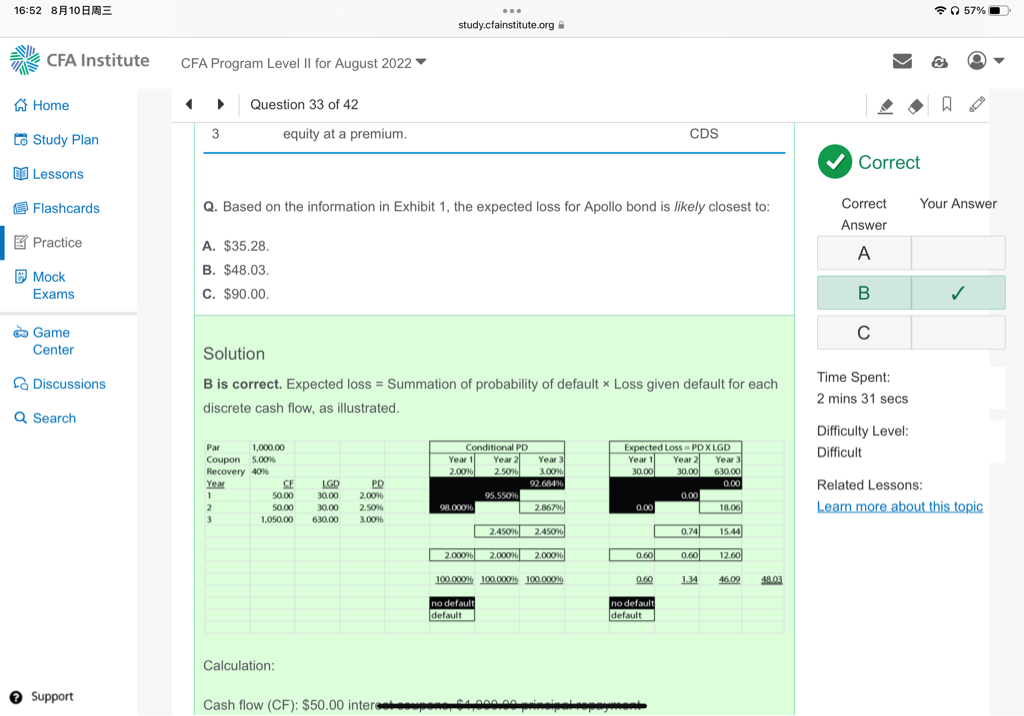1024x716 pixels.
Task: Click the 'Question 33 of 42' label
Action: click(x=304, y=105)
